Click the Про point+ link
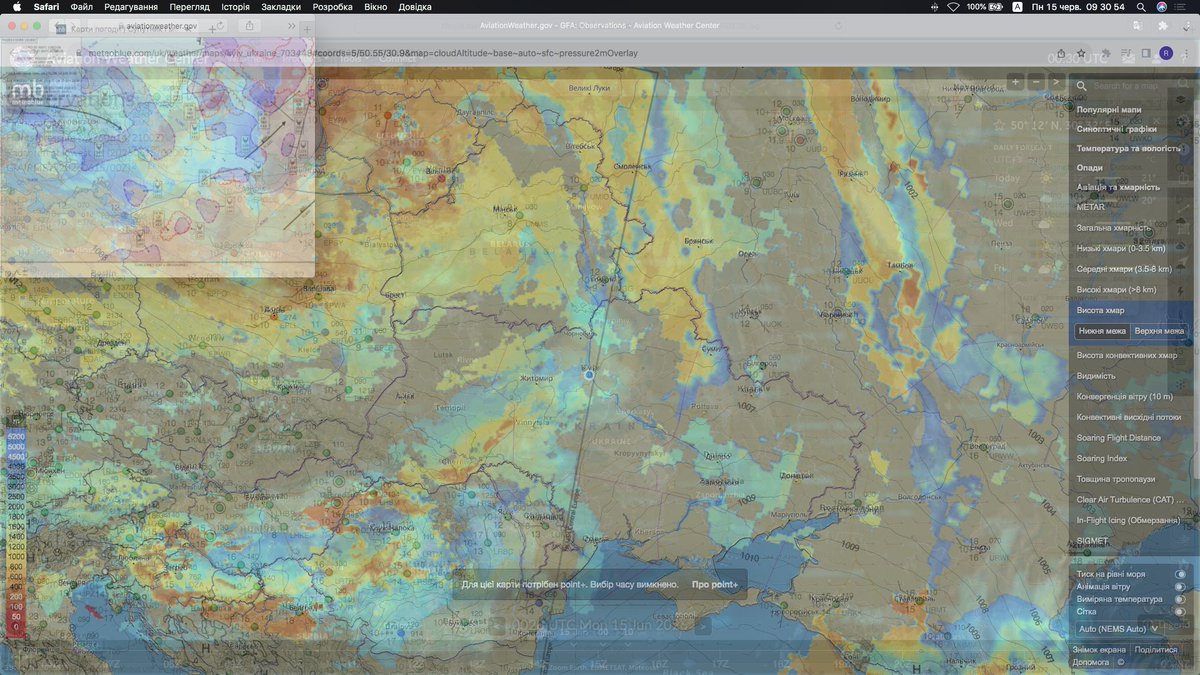The width and height of the screenshot is (1200, 675). 715,584
